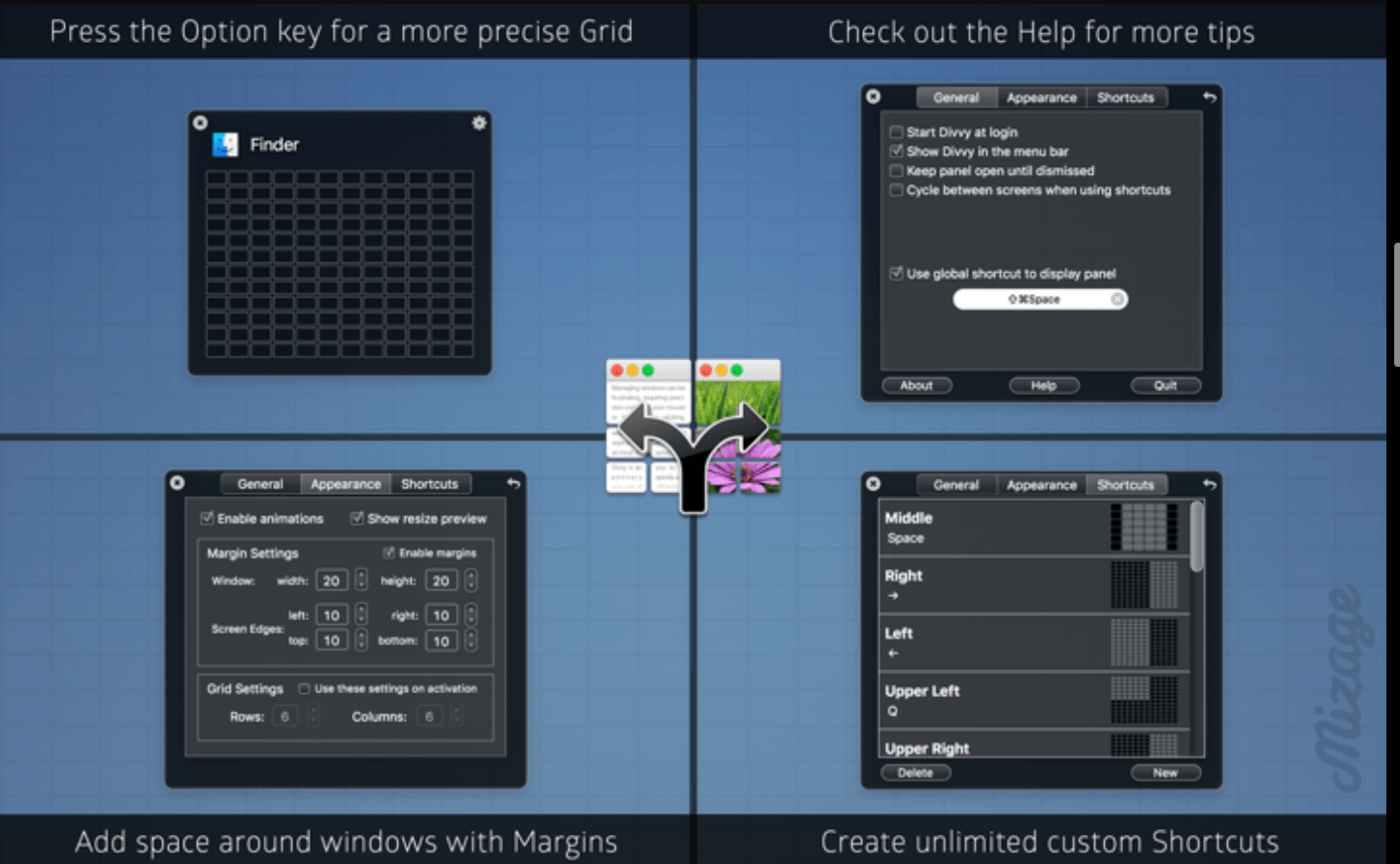Screen dimensions: 1400x864
Task: Create a New shortcut
Action: click(x=1165, y=773)
